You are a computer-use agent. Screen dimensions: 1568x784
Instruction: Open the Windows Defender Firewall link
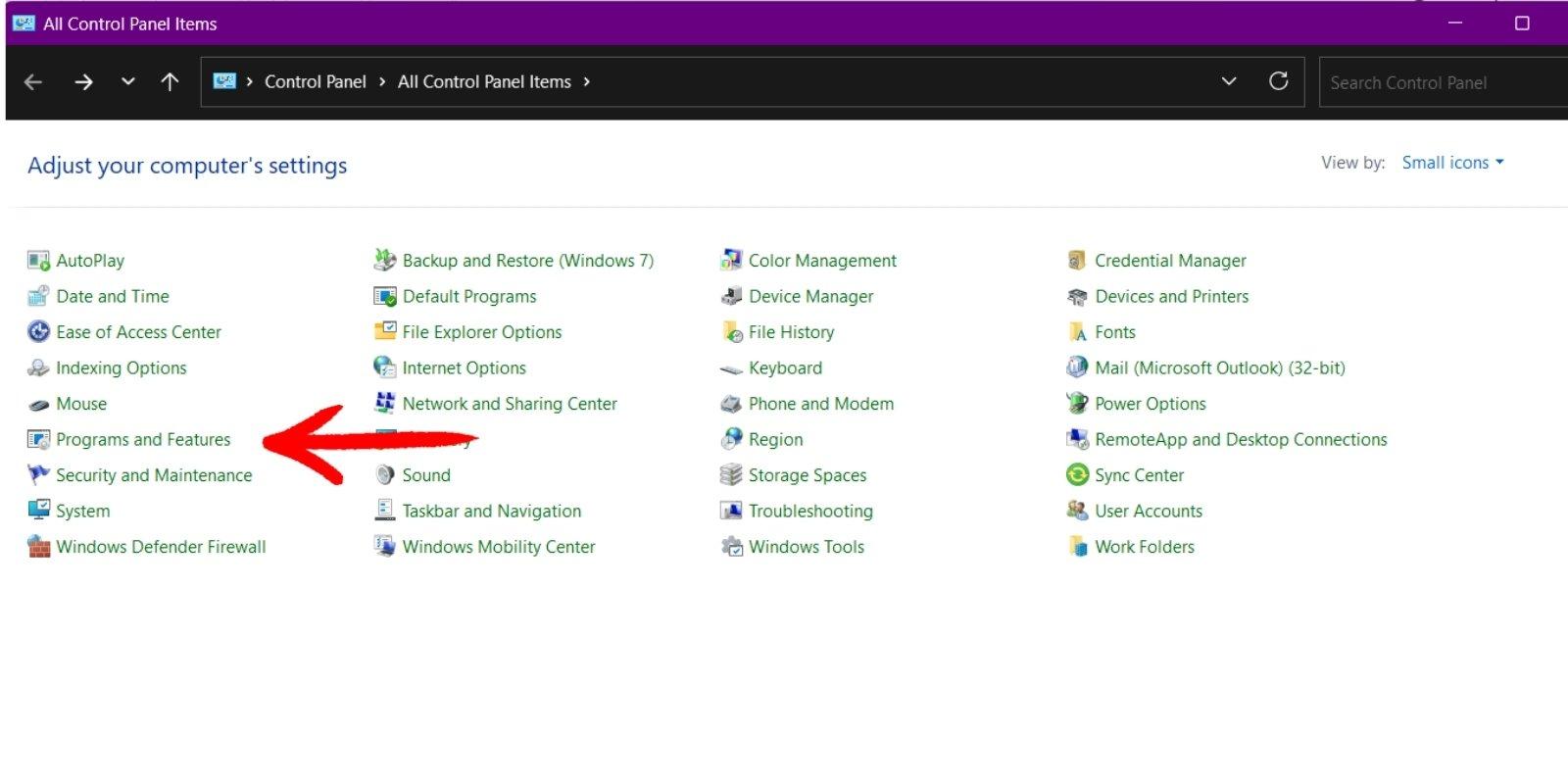[161, 547]
